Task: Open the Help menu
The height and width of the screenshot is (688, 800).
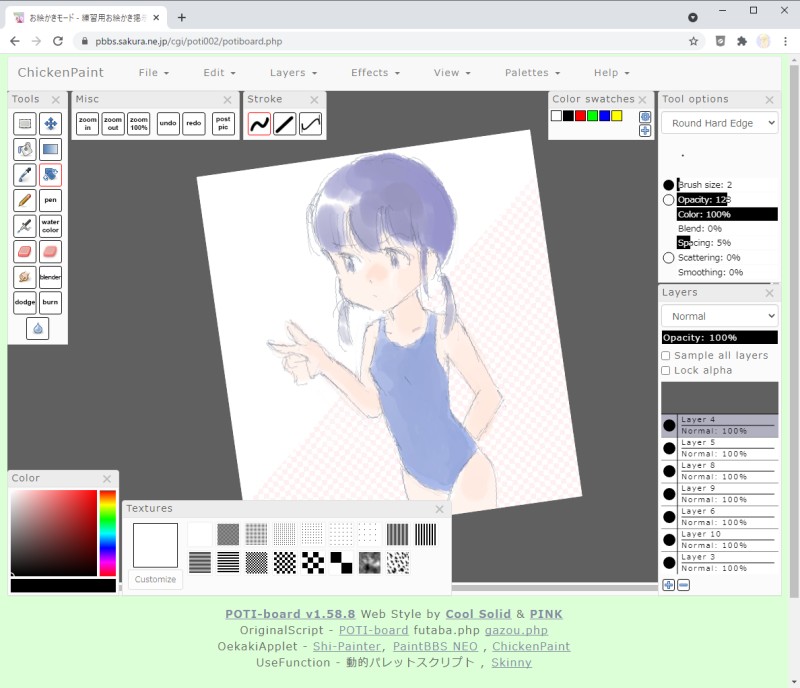Action: [611, 73]
